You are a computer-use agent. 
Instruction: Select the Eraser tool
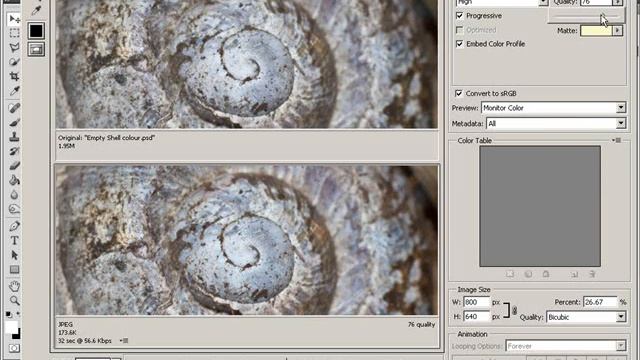(14, 166)
